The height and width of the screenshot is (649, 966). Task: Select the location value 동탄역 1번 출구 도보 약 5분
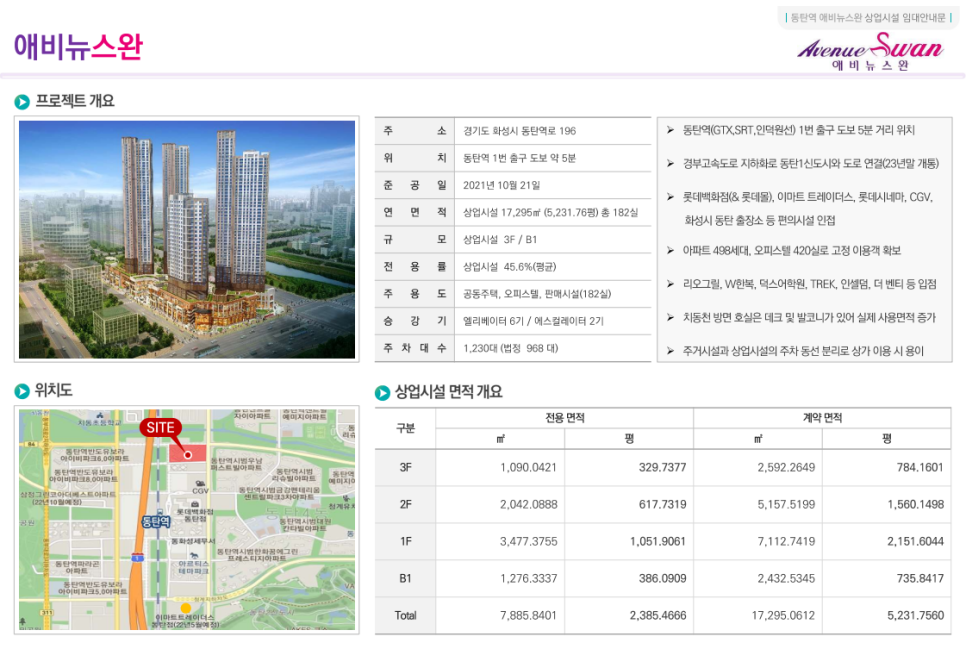(x=519, y=158)
